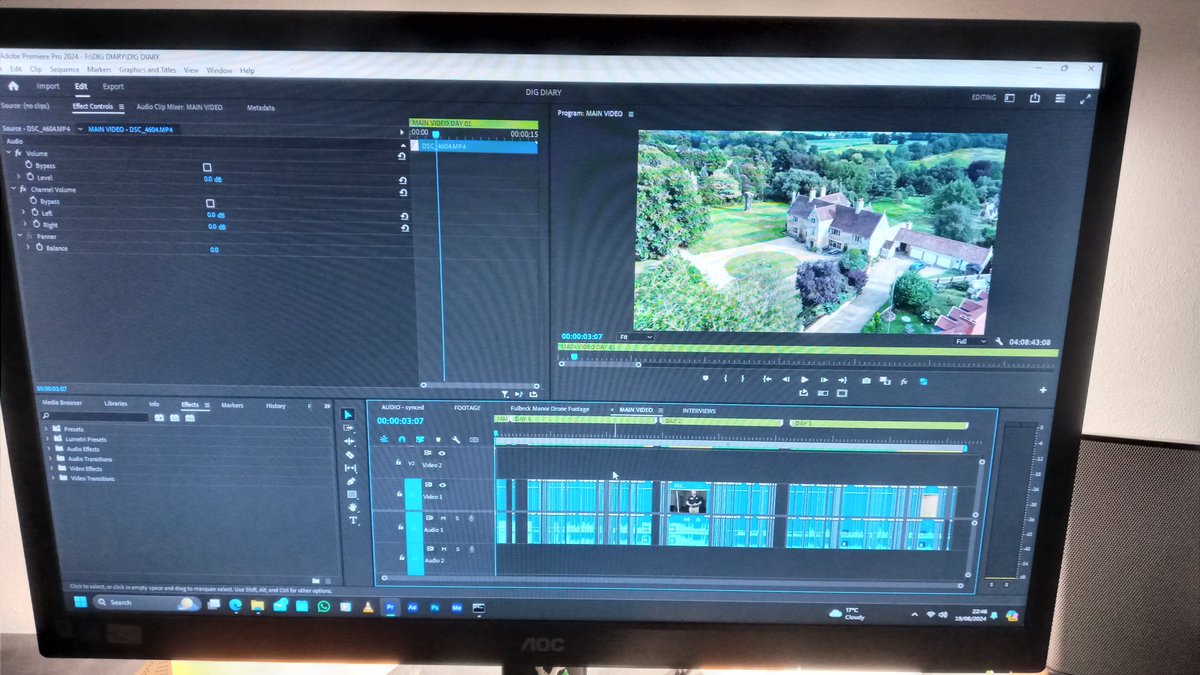Screen dimensions: 1200x675
Task: Click Go to In point button
Action: tap(766, 380)
